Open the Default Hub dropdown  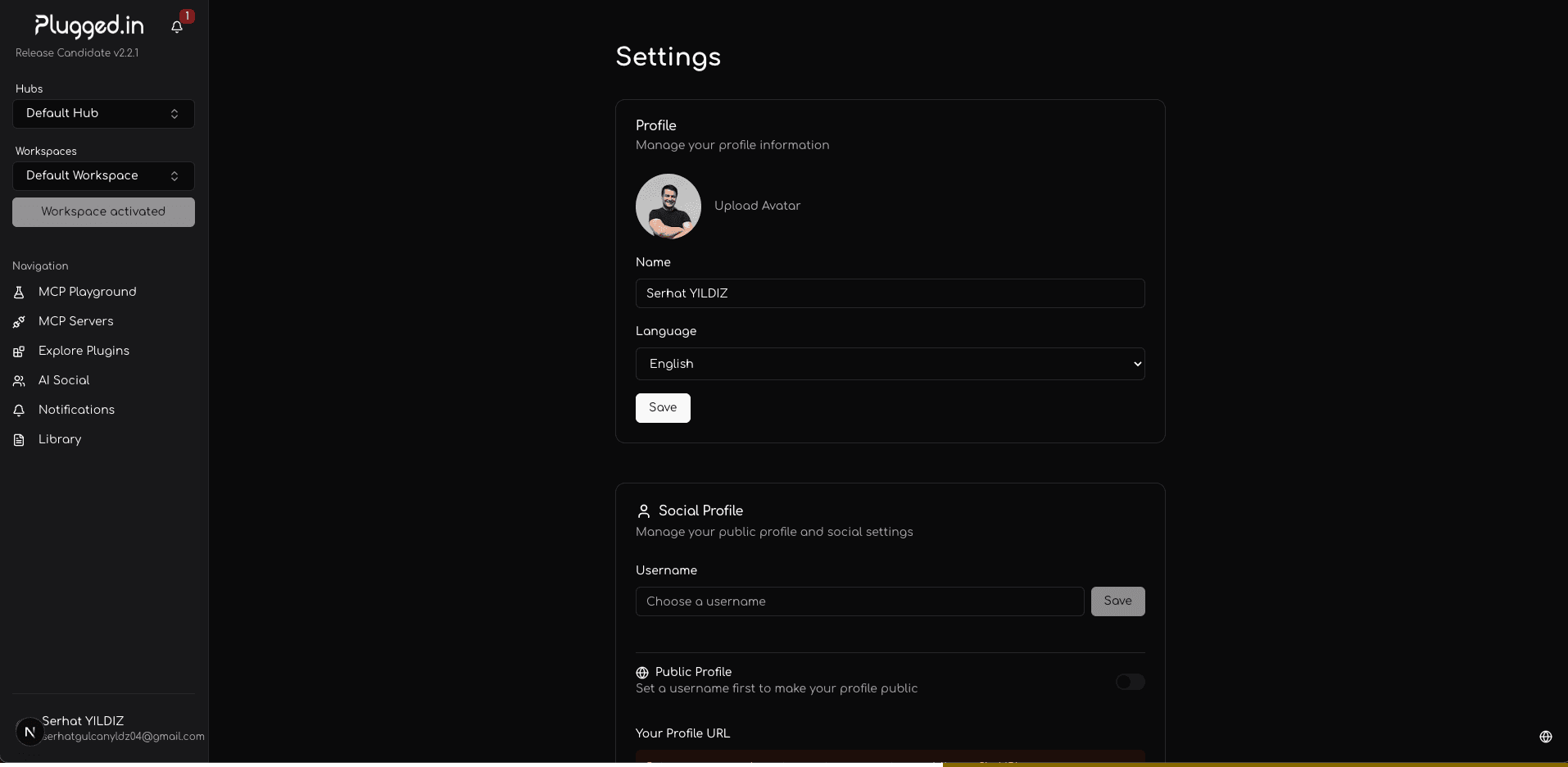pos(103,114)
